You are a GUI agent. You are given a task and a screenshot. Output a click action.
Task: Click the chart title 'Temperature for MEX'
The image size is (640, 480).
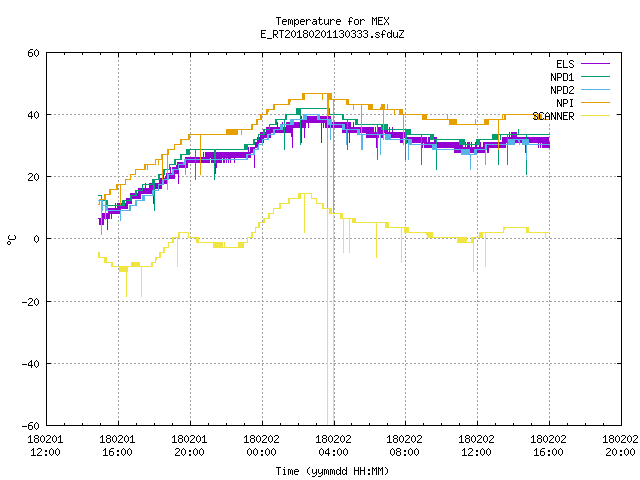tap(332, 21)
